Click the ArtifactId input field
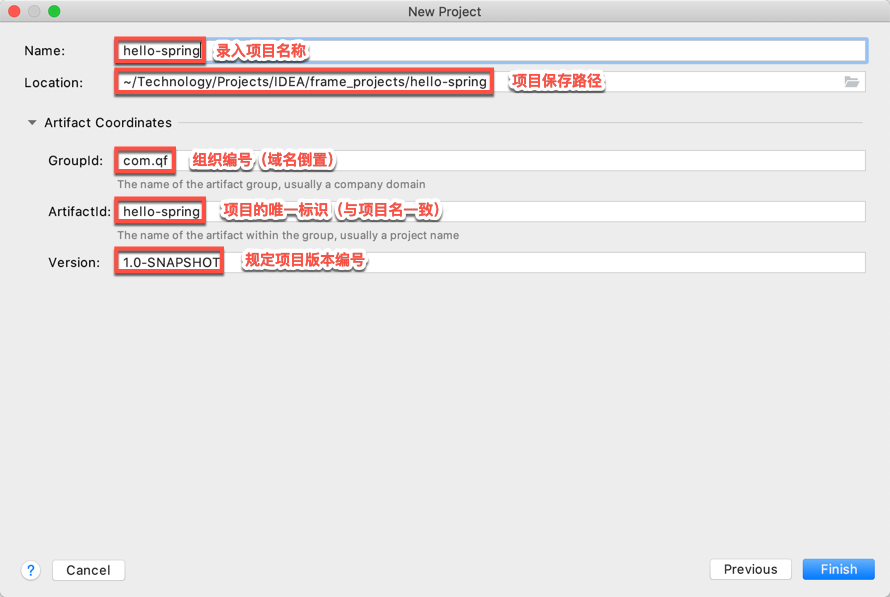The width and height of the screenshot is (890, 597). pos(492,211)
